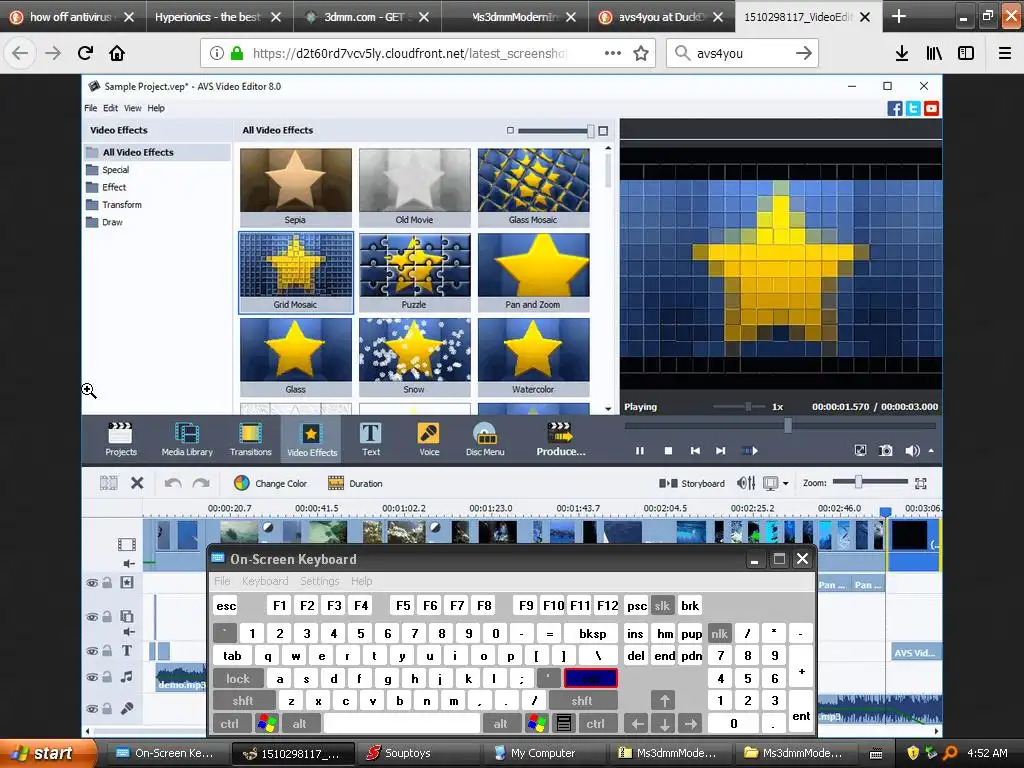Adjust the timeline Zoom slider

(858, 482)
